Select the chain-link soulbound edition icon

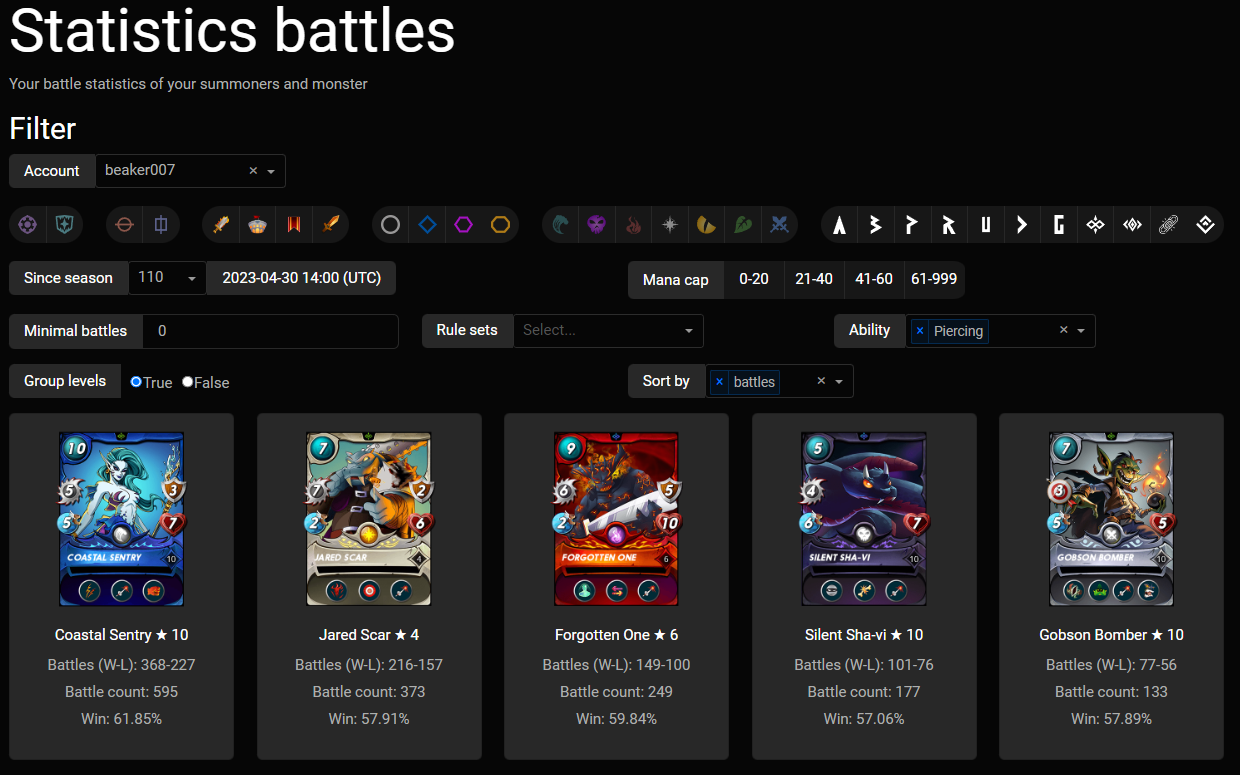[x=1168, y=225]
